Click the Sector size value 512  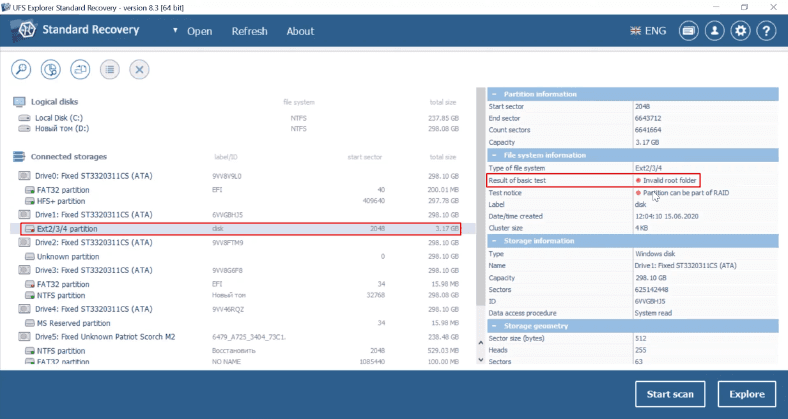pyautogui.click(x=640, y=338)
